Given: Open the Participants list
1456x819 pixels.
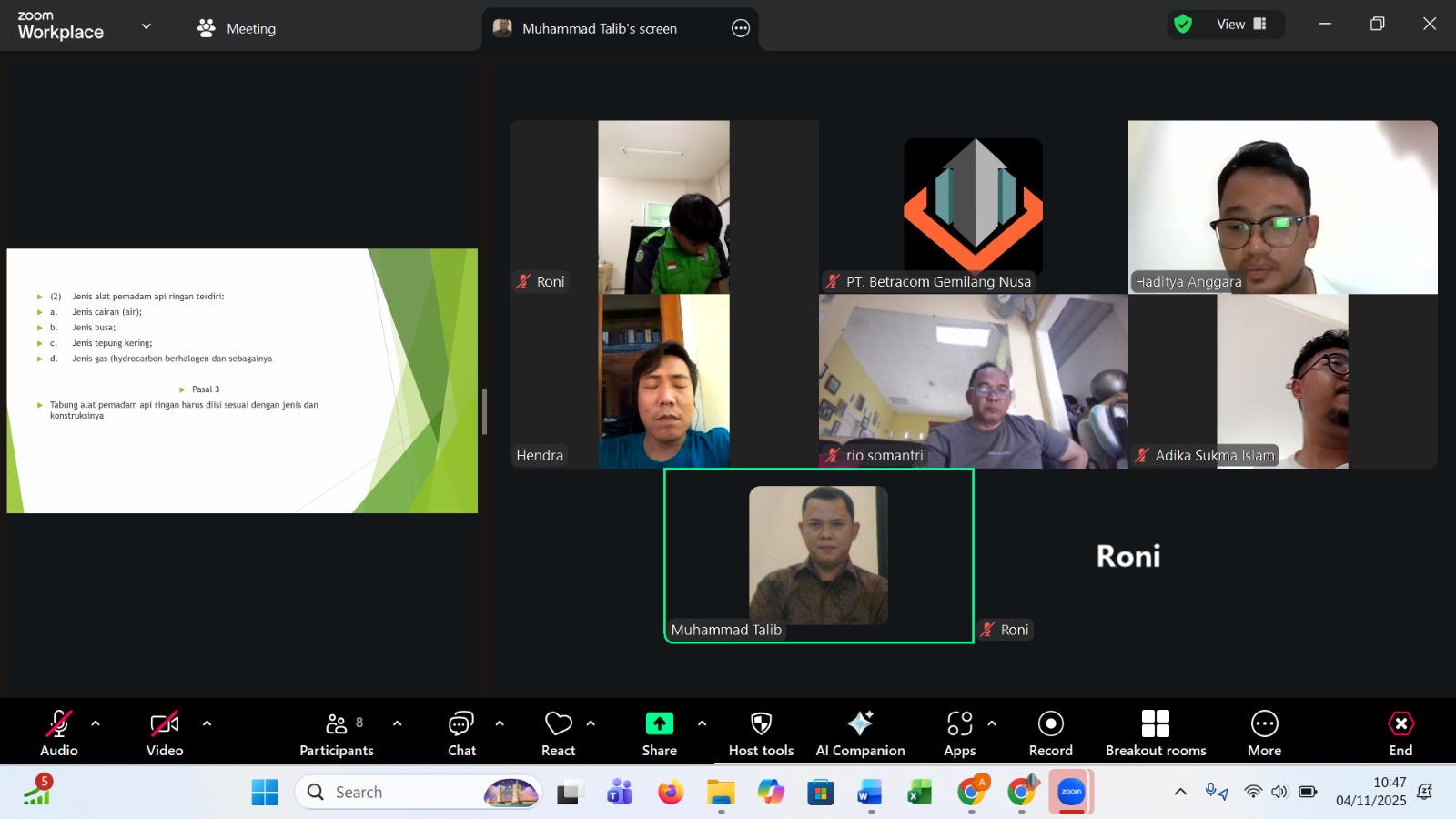Looking at the screenshot, I should [x=336, y=733].
